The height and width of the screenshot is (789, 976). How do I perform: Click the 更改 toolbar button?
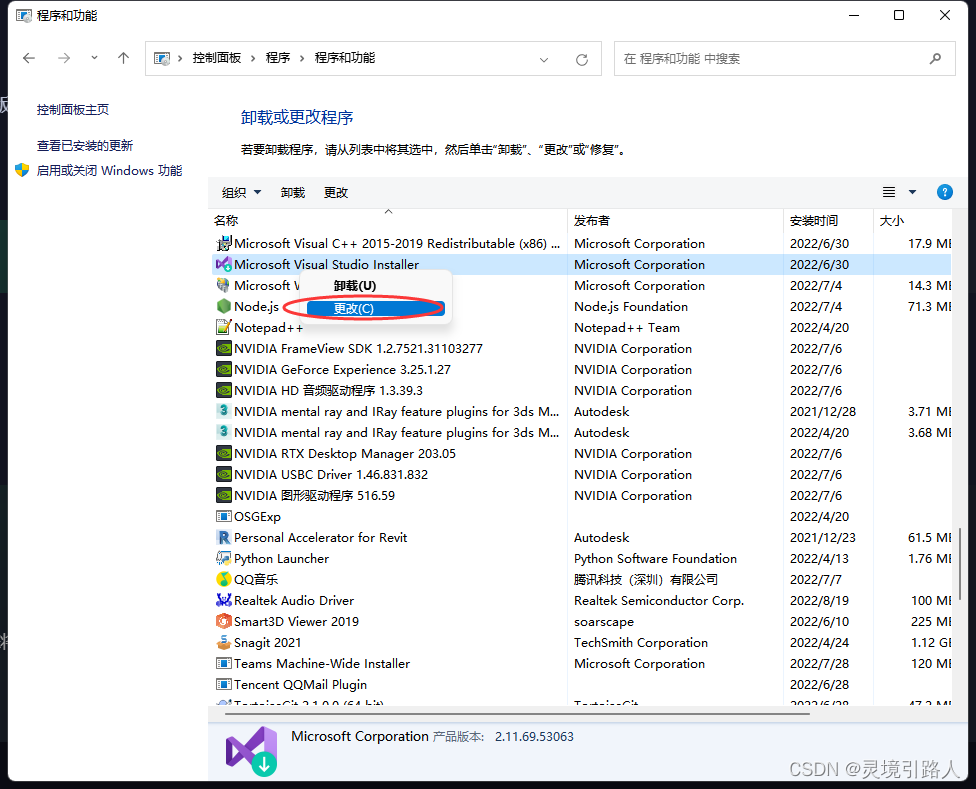[336, 192]
